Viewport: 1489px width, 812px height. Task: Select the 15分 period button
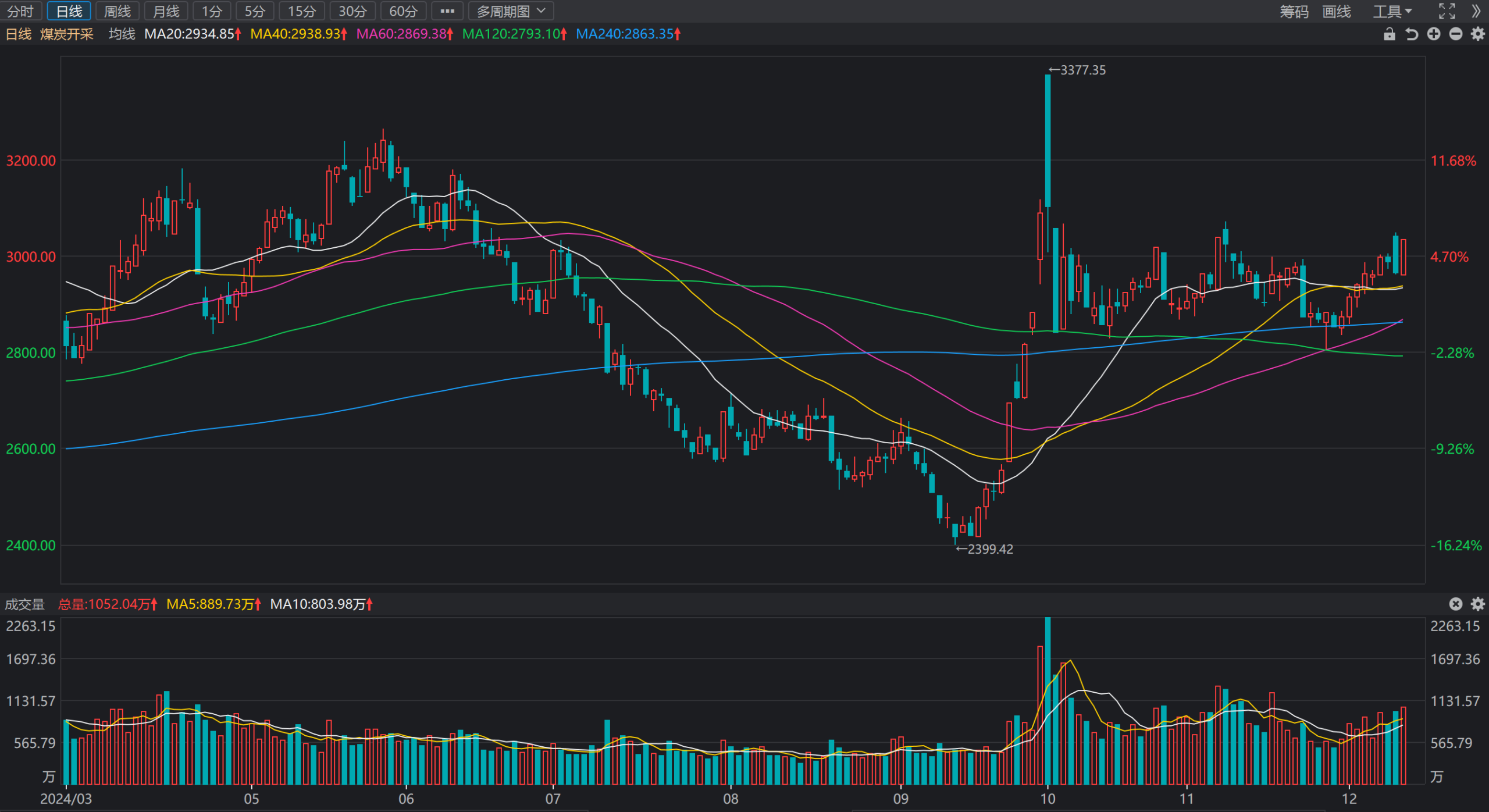click(x=302, y=11)
